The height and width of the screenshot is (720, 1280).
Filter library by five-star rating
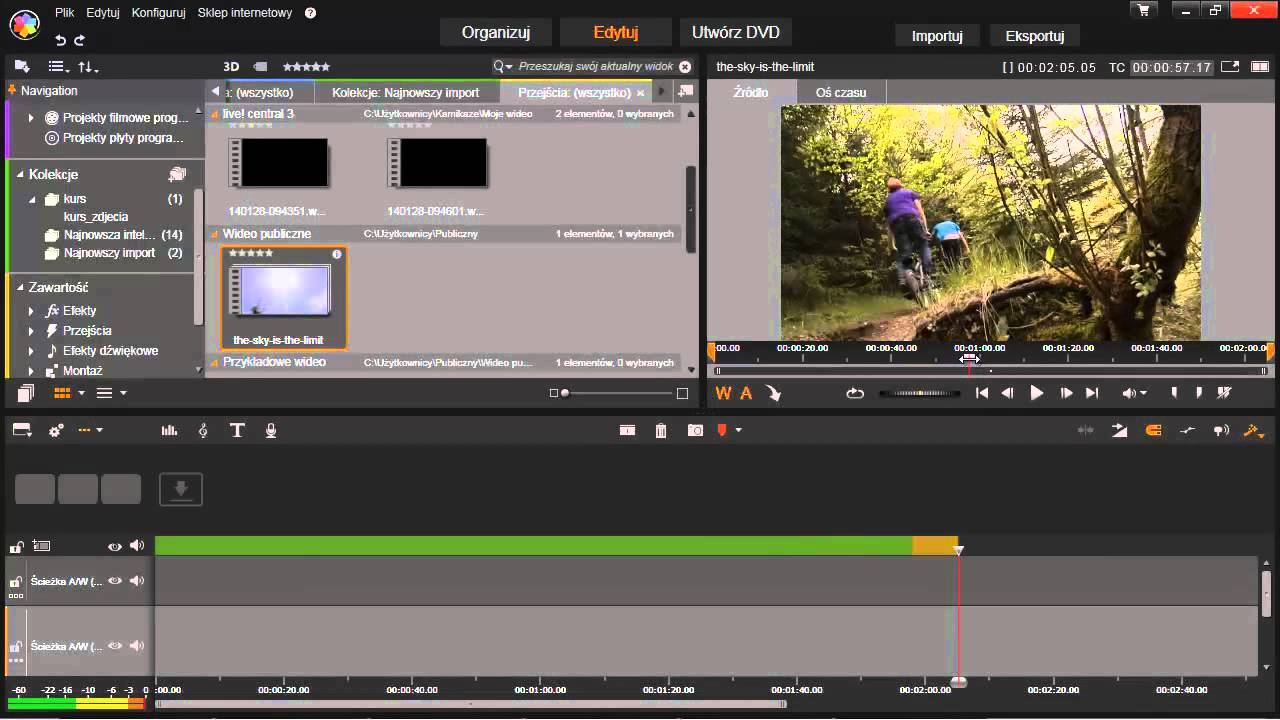coord(306,66)
